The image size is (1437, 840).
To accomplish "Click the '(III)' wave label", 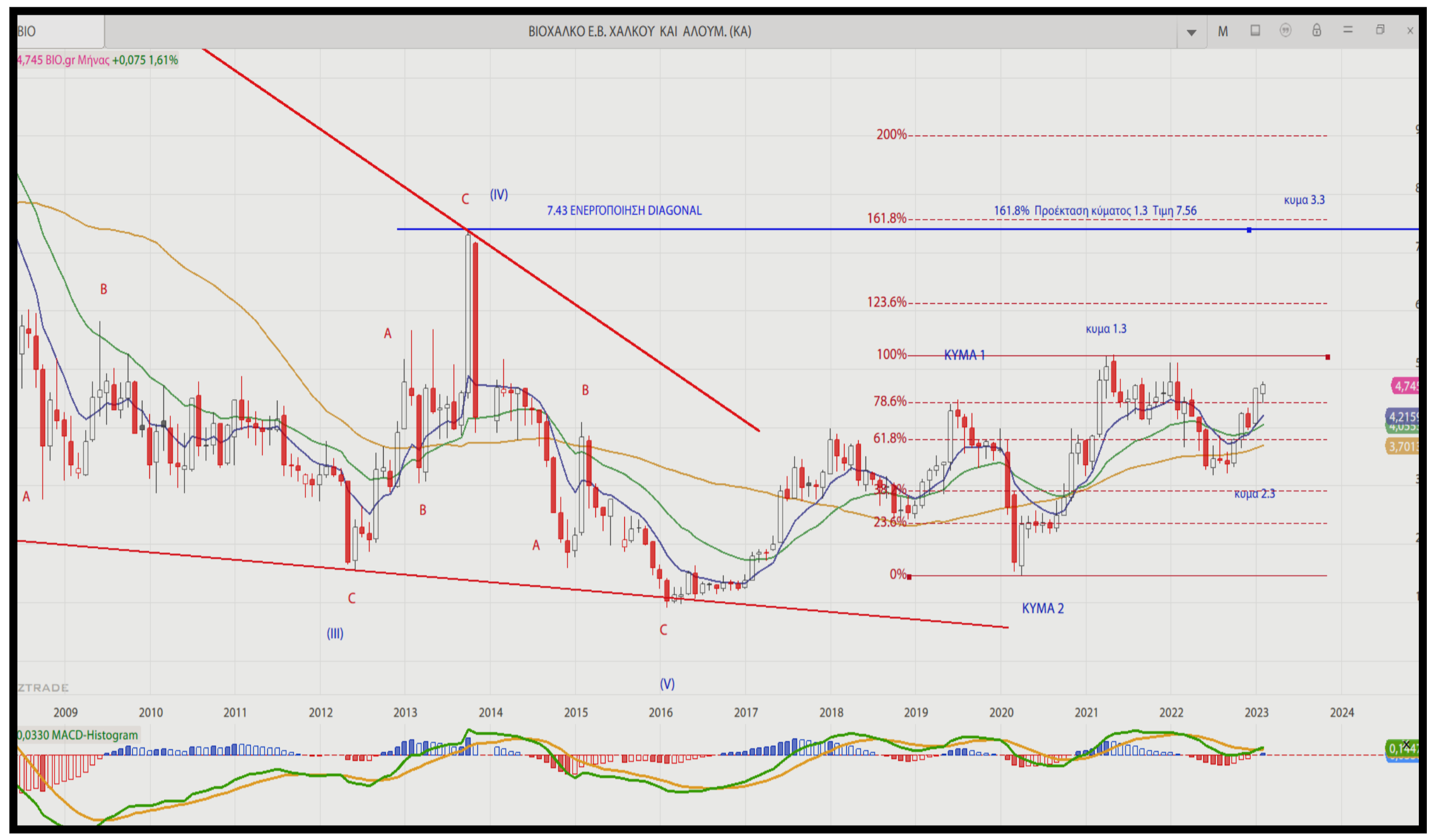I will (x=335, y=633).
